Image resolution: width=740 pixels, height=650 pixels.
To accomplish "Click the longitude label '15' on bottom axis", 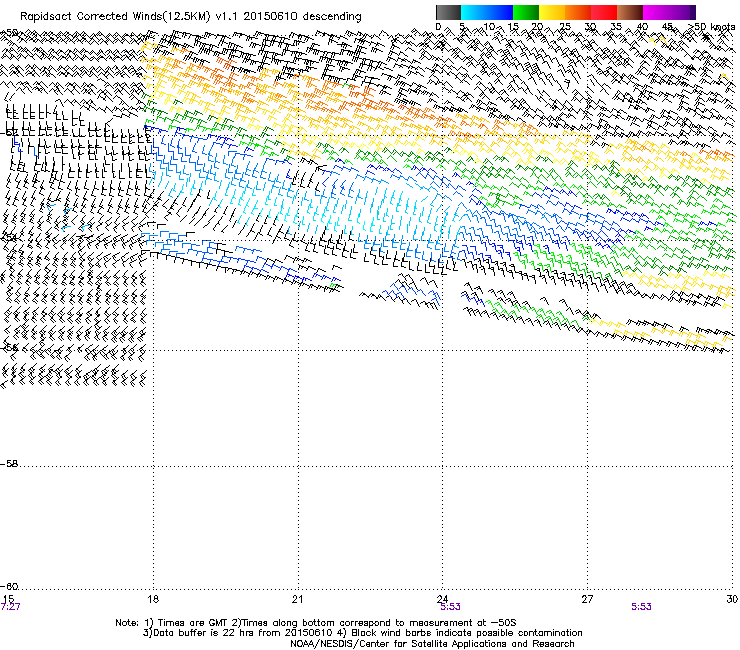I will coord(8,599).
